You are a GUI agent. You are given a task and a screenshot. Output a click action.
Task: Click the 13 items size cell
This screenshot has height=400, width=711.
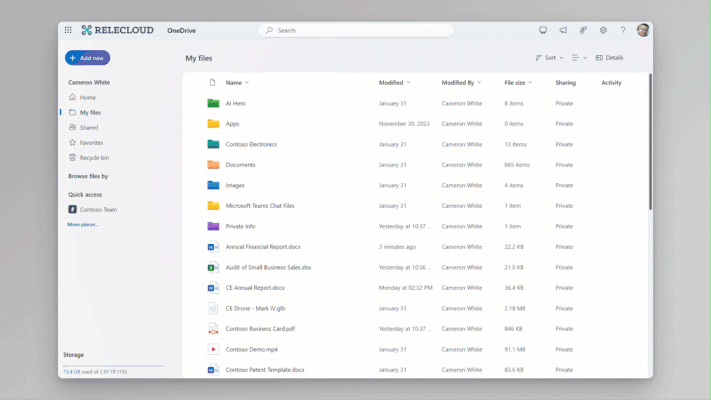(x=516, y=144)
